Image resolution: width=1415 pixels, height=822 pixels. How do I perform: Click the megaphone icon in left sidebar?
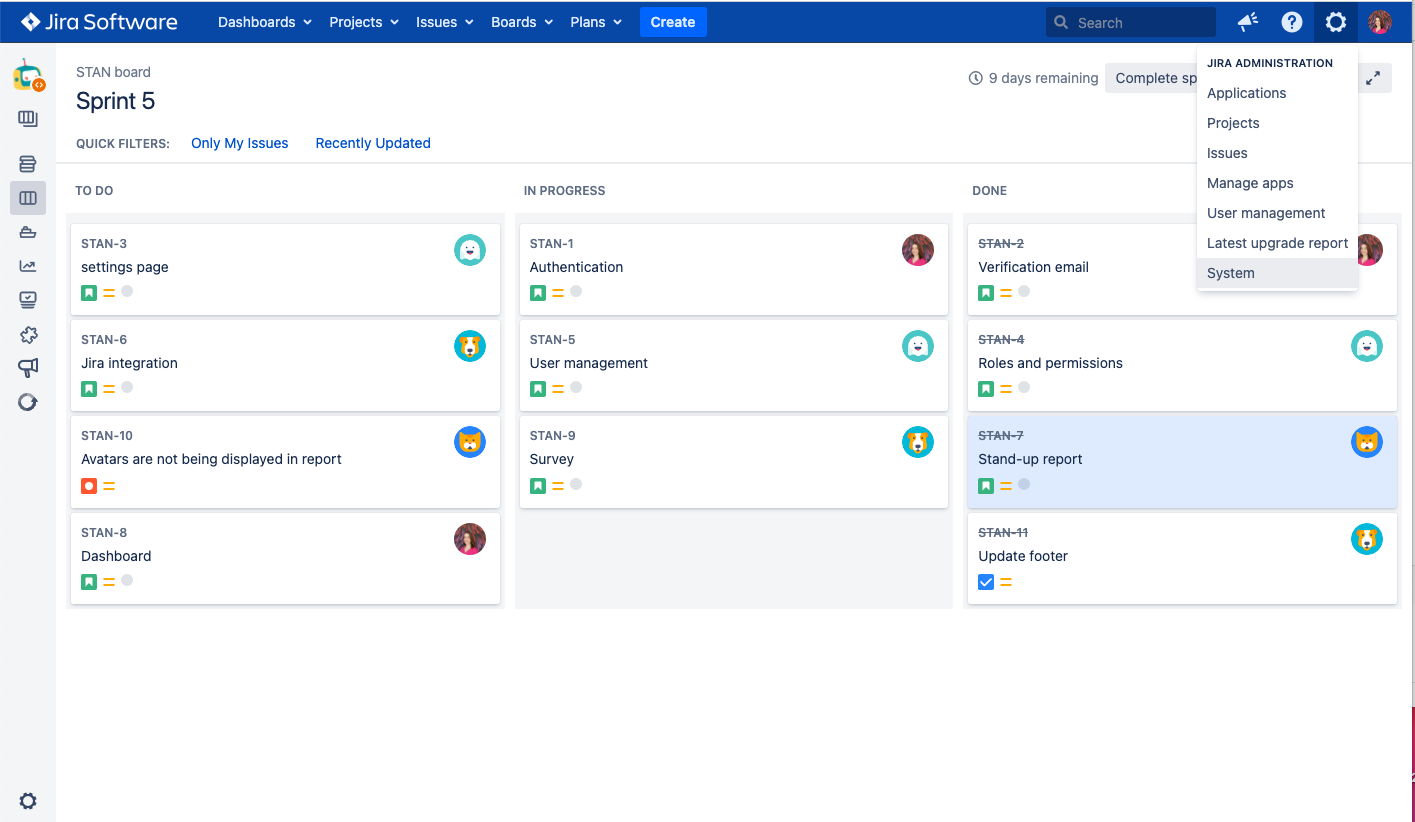tap(28, 368)
